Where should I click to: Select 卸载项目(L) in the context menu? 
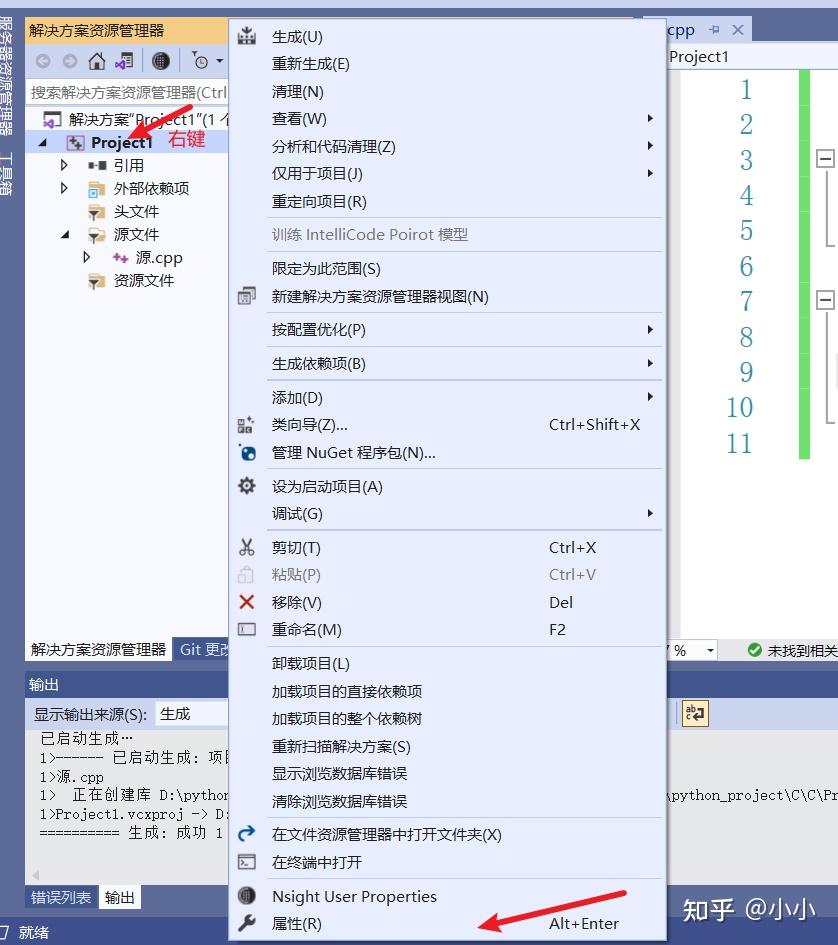[447, 663]
